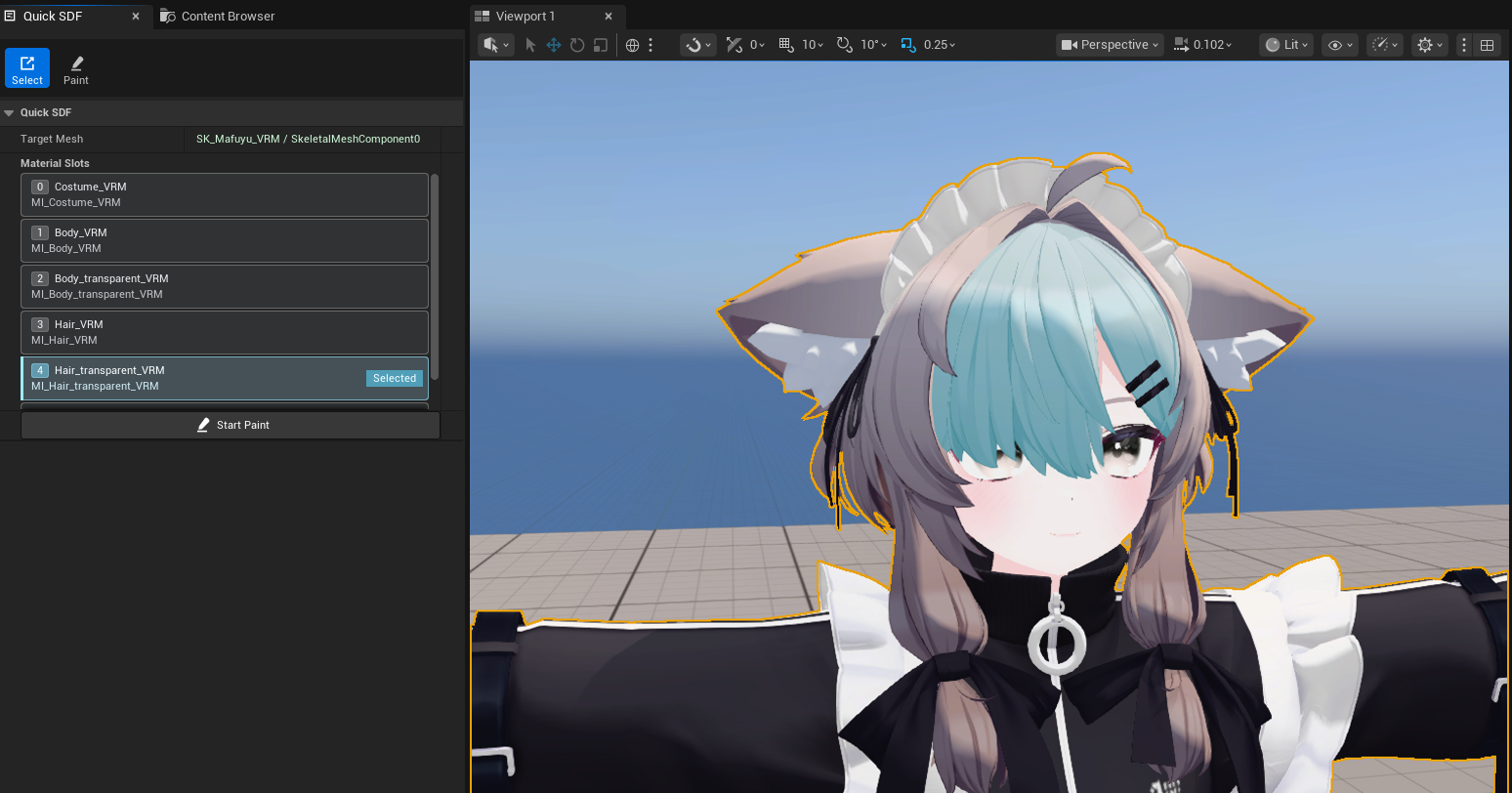Collapse the Quick SDF section

pyautogui.click(x=9, y=112)
